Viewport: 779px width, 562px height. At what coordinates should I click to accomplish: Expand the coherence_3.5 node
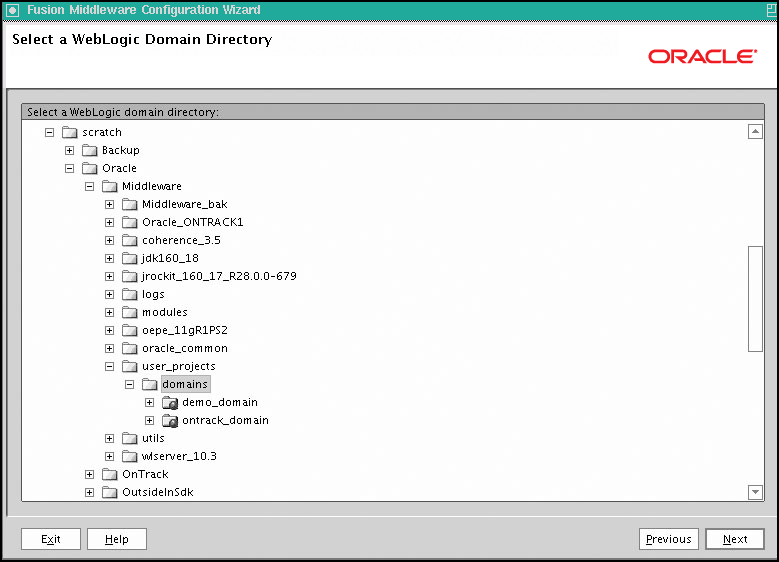[109, 241]
